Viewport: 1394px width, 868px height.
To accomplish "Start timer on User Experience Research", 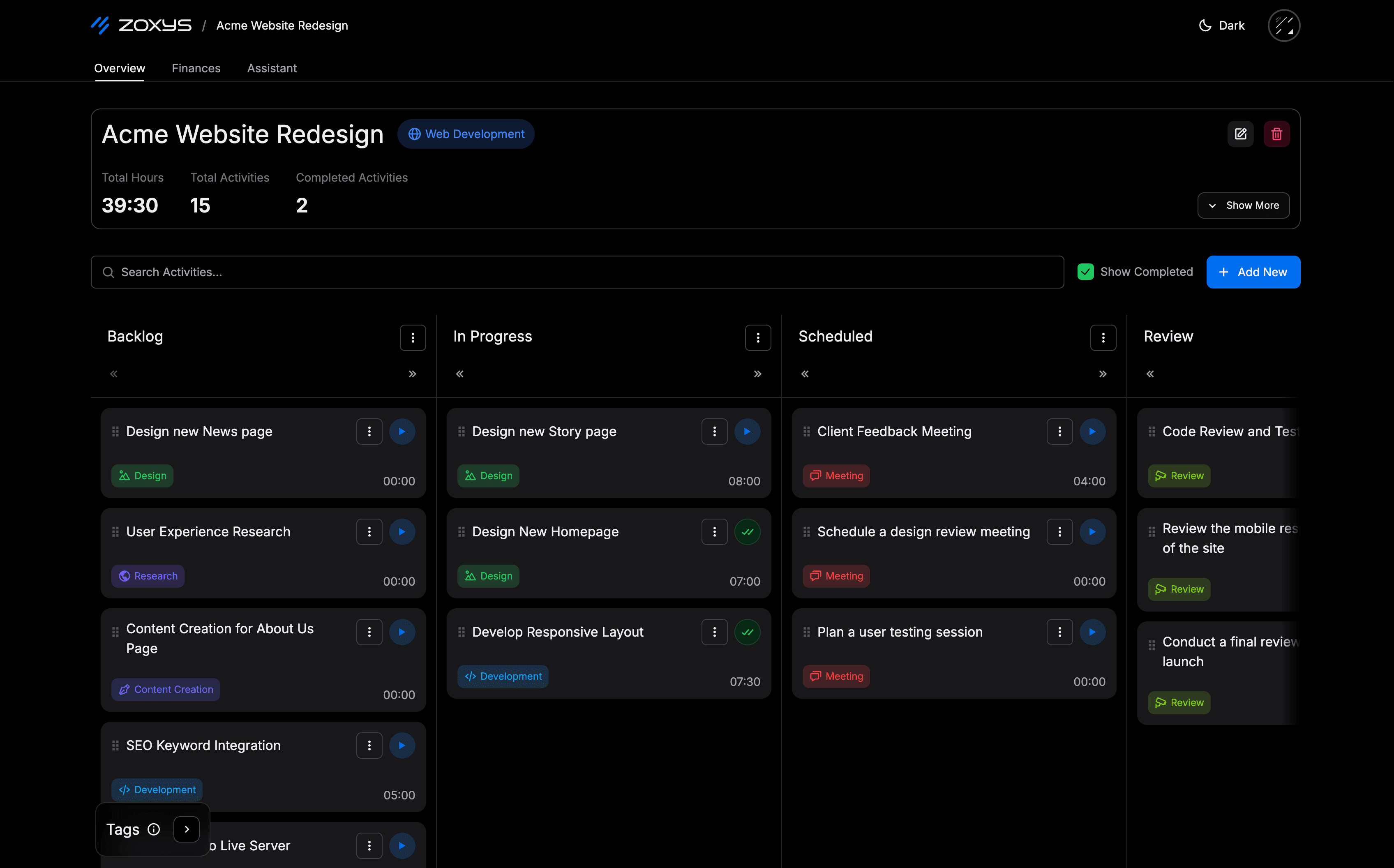I will coord(402,531).
